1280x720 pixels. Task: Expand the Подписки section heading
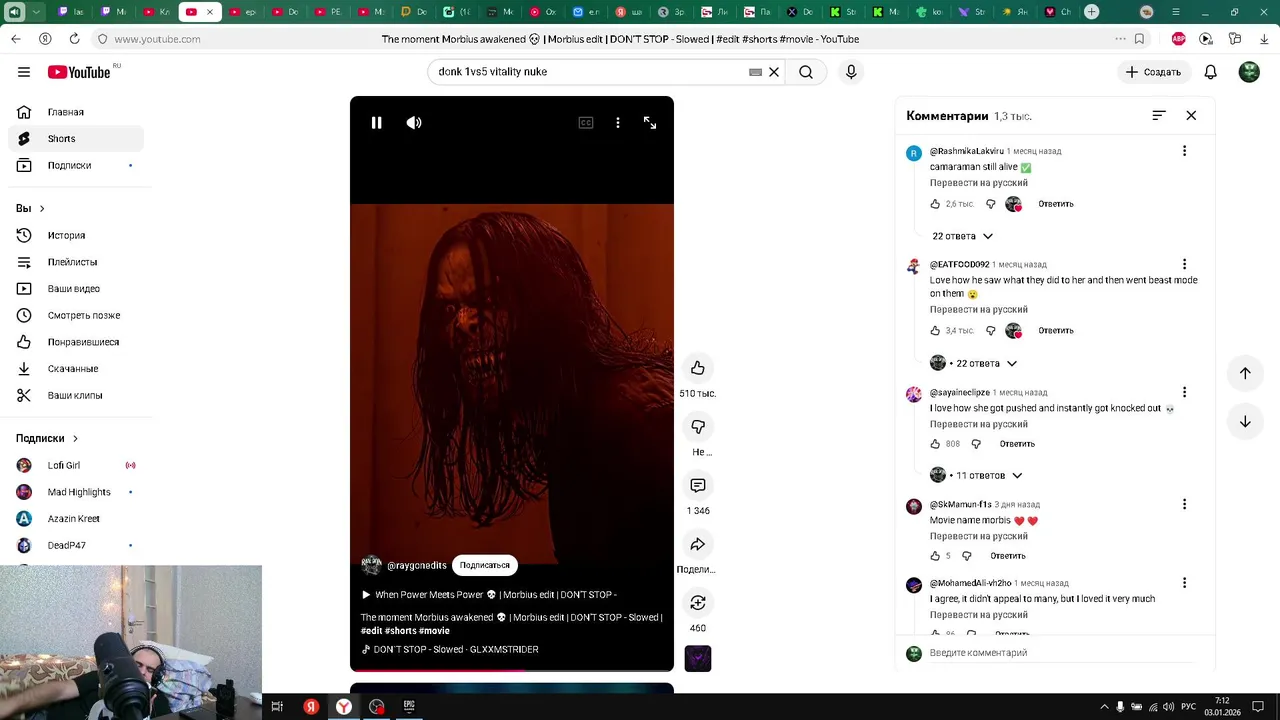[x=47, y=438]
